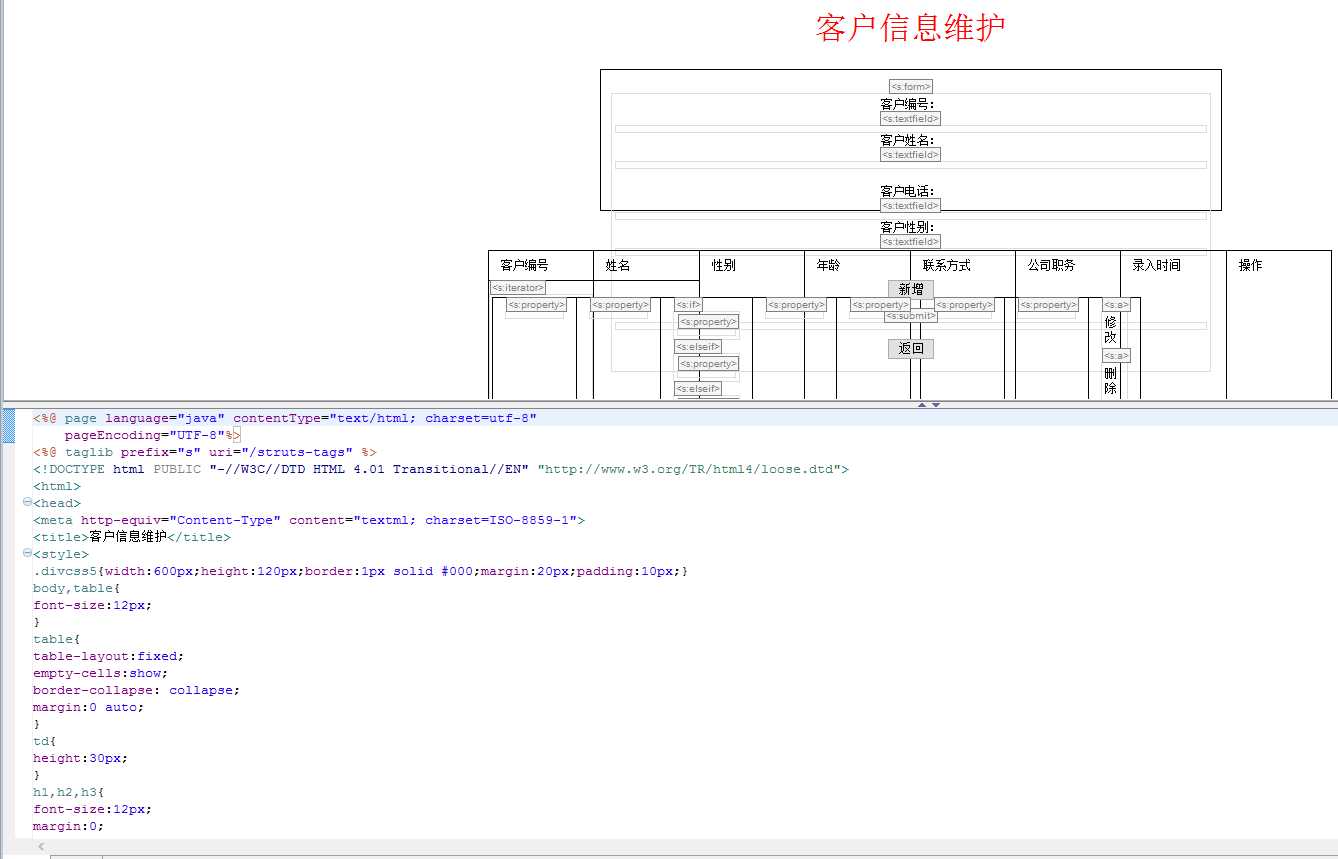Image resolution: width=1338 pixels, height=859 pixels.
Task: Click the empty-cells:show; source line
Action: tap(101, 673)
